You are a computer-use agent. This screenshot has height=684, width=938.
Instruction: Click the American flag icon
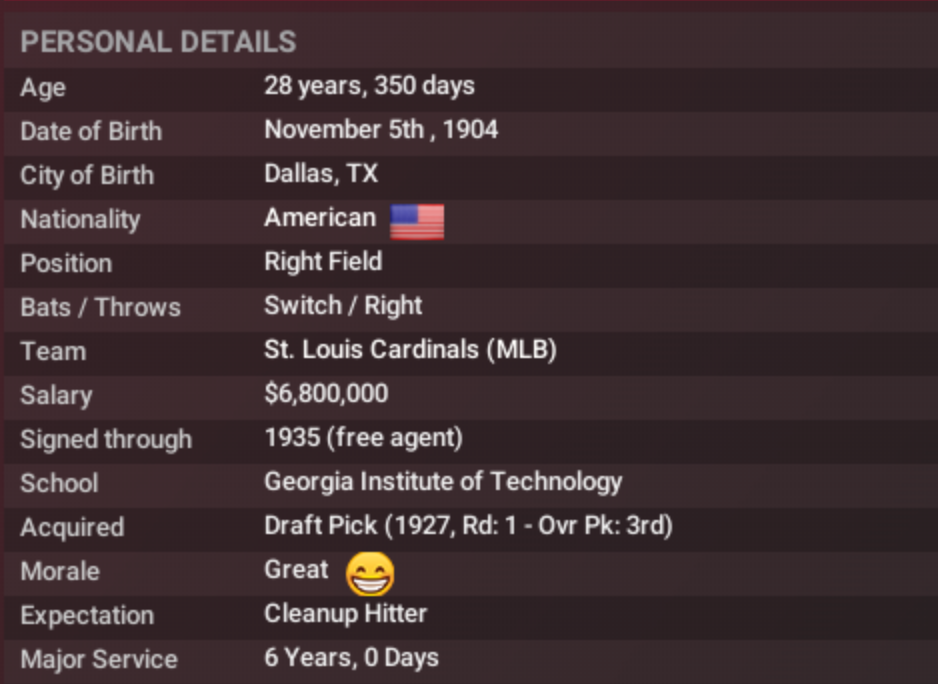point(416,220)
